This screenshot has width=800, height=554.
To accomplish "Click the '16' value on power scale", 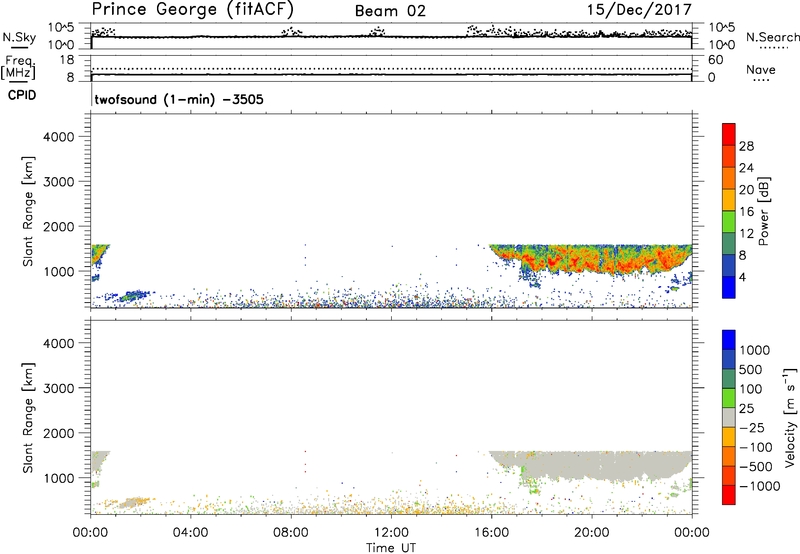I will point(746,212).
